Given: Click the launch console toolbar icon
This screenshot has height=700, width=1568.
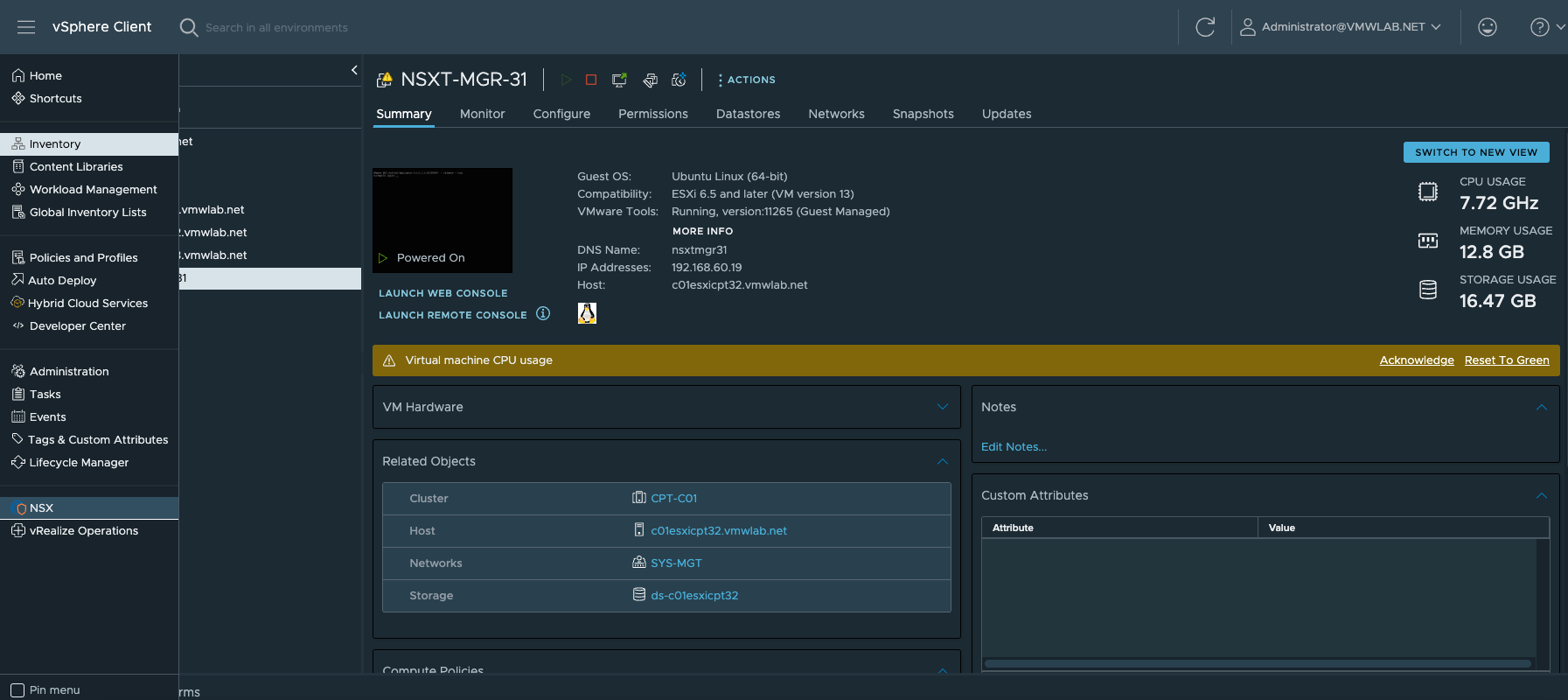Looking at the screenshot, I should click(619, 80).
